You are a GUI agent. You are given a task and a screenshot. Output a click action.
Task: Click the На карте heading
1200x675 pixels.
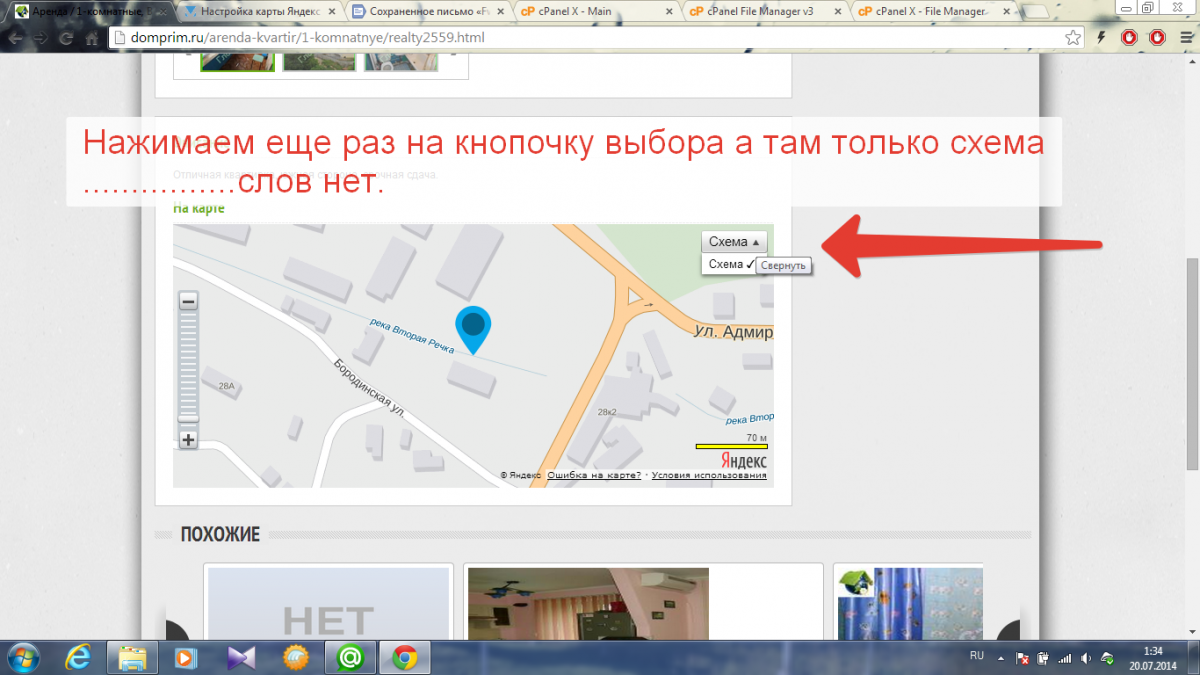point(199,208)
